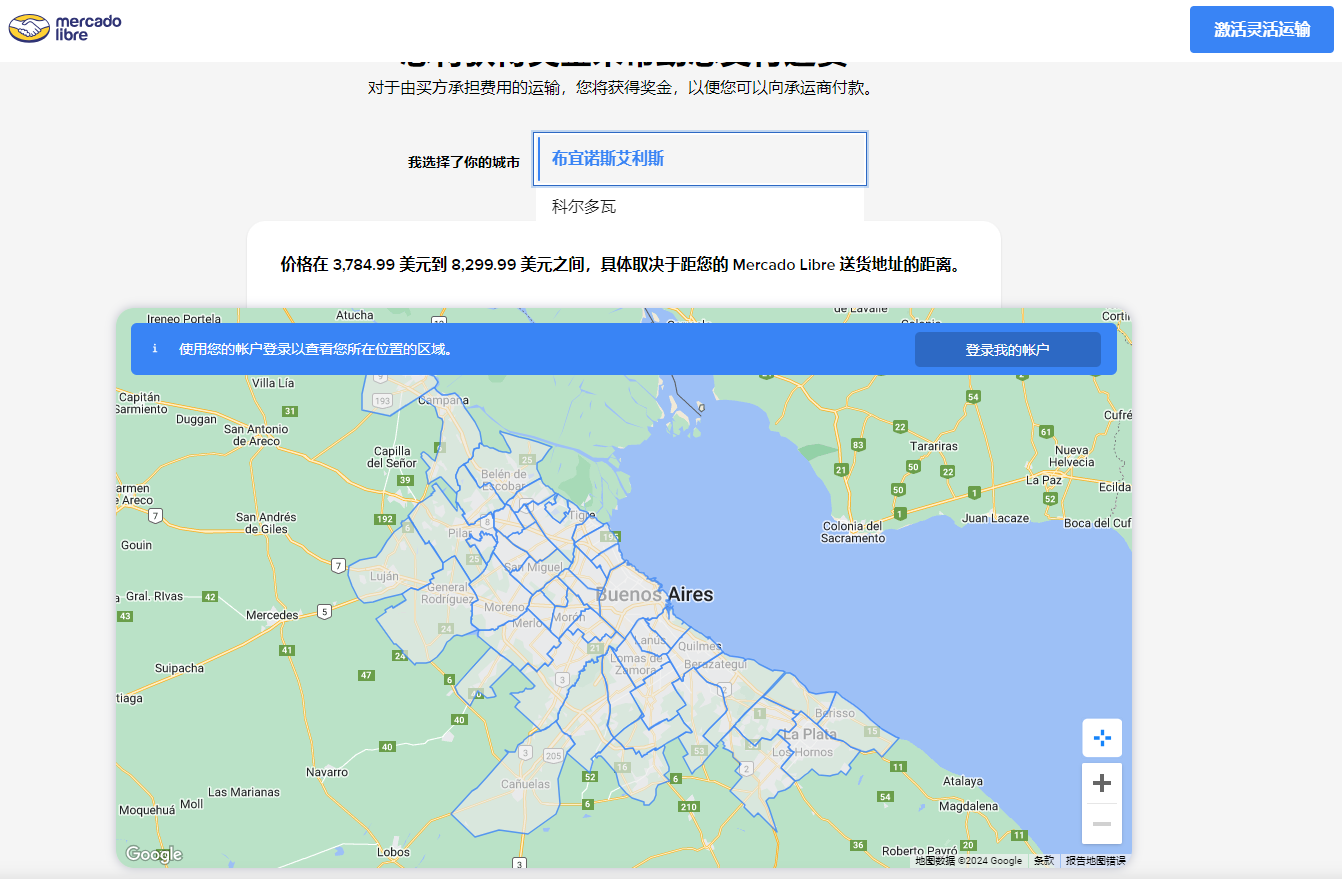Click the Nueva Helvecia map label
This screenshot has width=1342, height=879.
(x=1072, y=456)
